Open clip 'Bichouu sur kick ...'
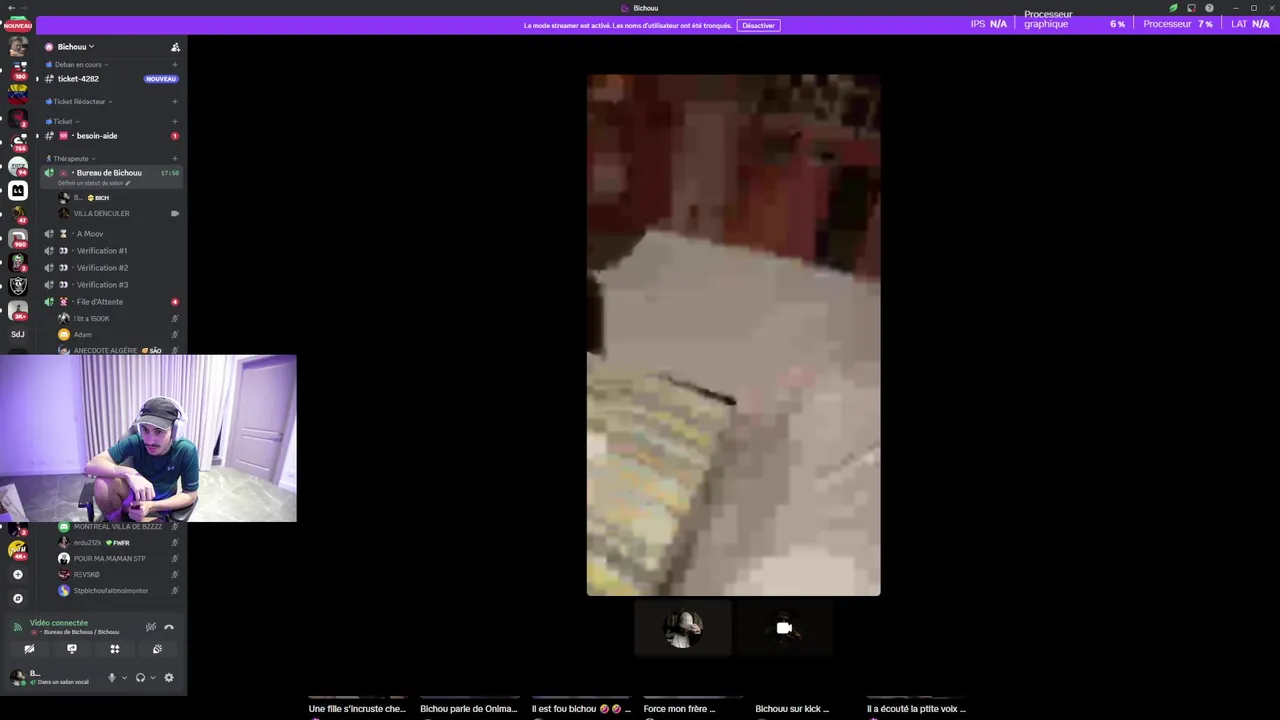The width and height of the screenshot is (1280, 720). point(792,709)
